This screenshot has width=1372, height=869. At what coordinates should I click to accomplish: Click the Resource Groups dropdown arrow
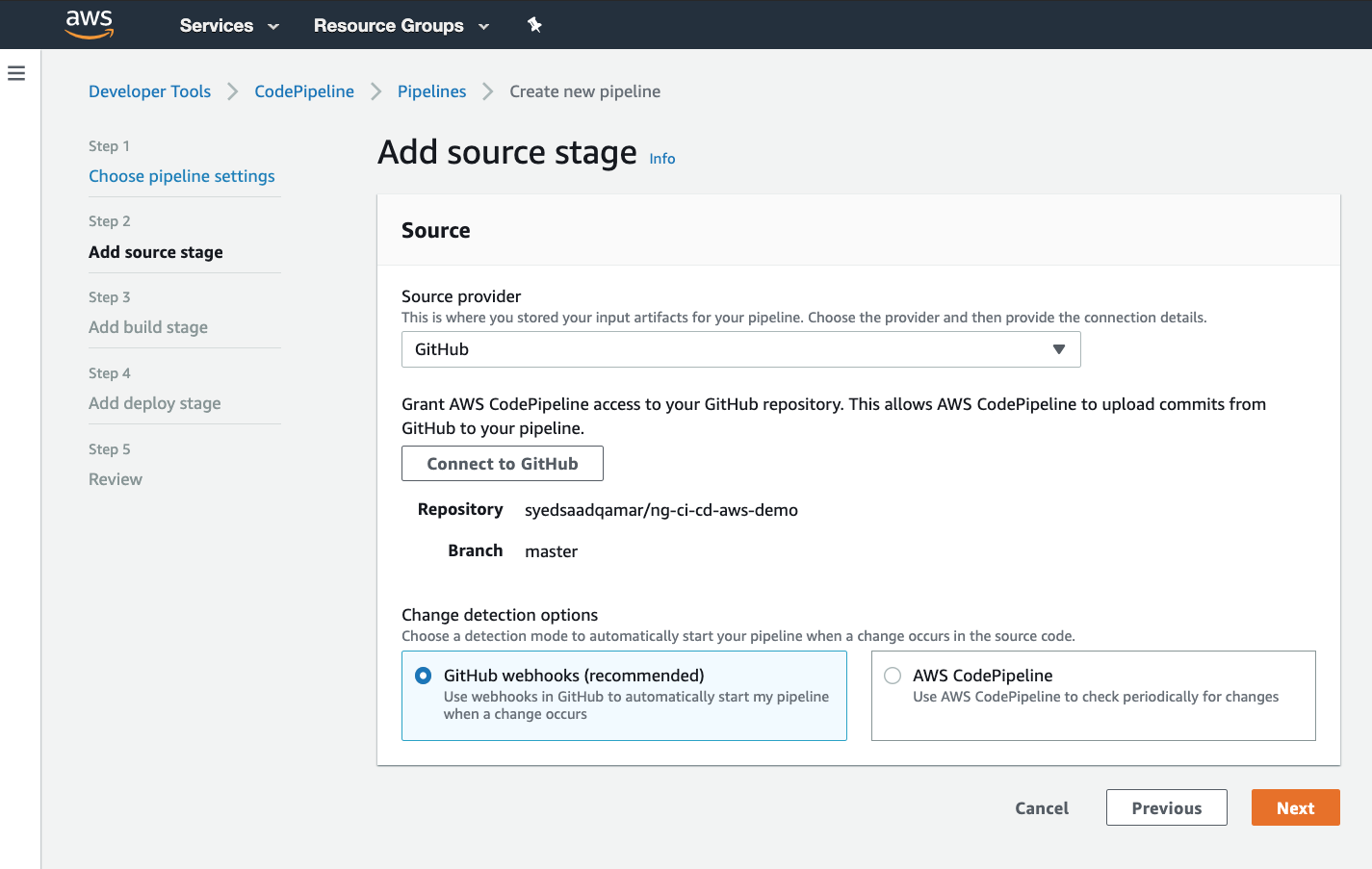point(483,27)
